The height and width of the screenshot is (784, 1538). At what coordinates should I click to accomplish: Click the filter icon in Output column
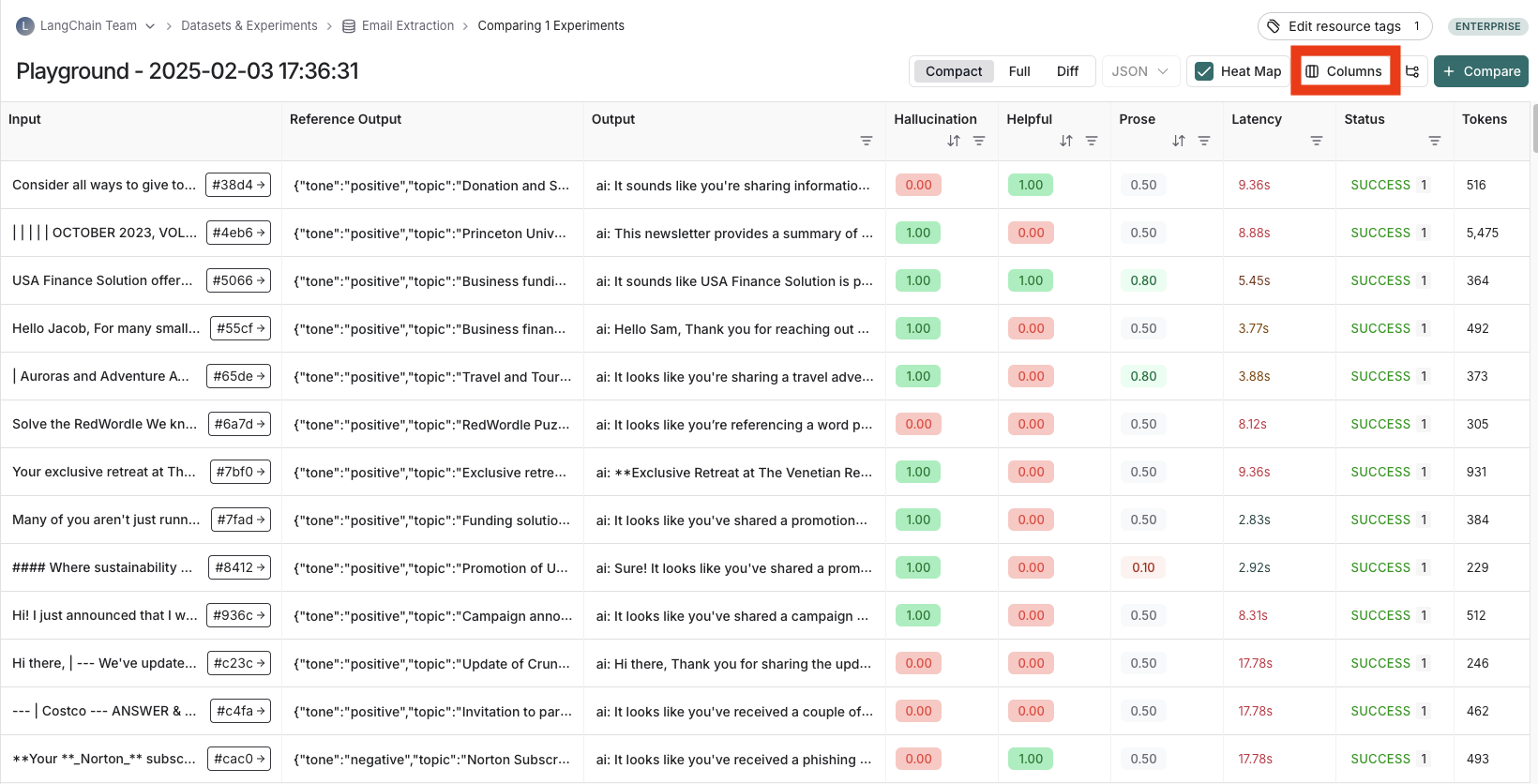coord(866,141)
